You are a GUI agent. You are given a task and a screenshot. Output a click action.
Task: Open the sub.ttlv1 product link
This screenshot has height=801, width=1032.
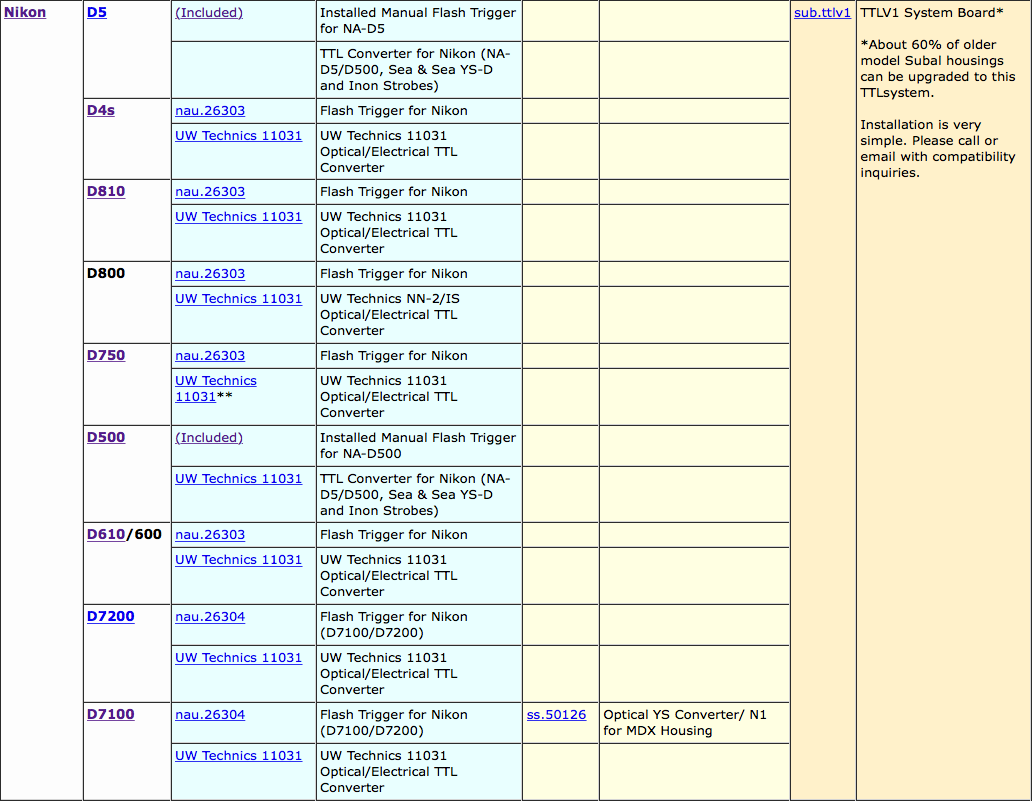tap(822, 13)
